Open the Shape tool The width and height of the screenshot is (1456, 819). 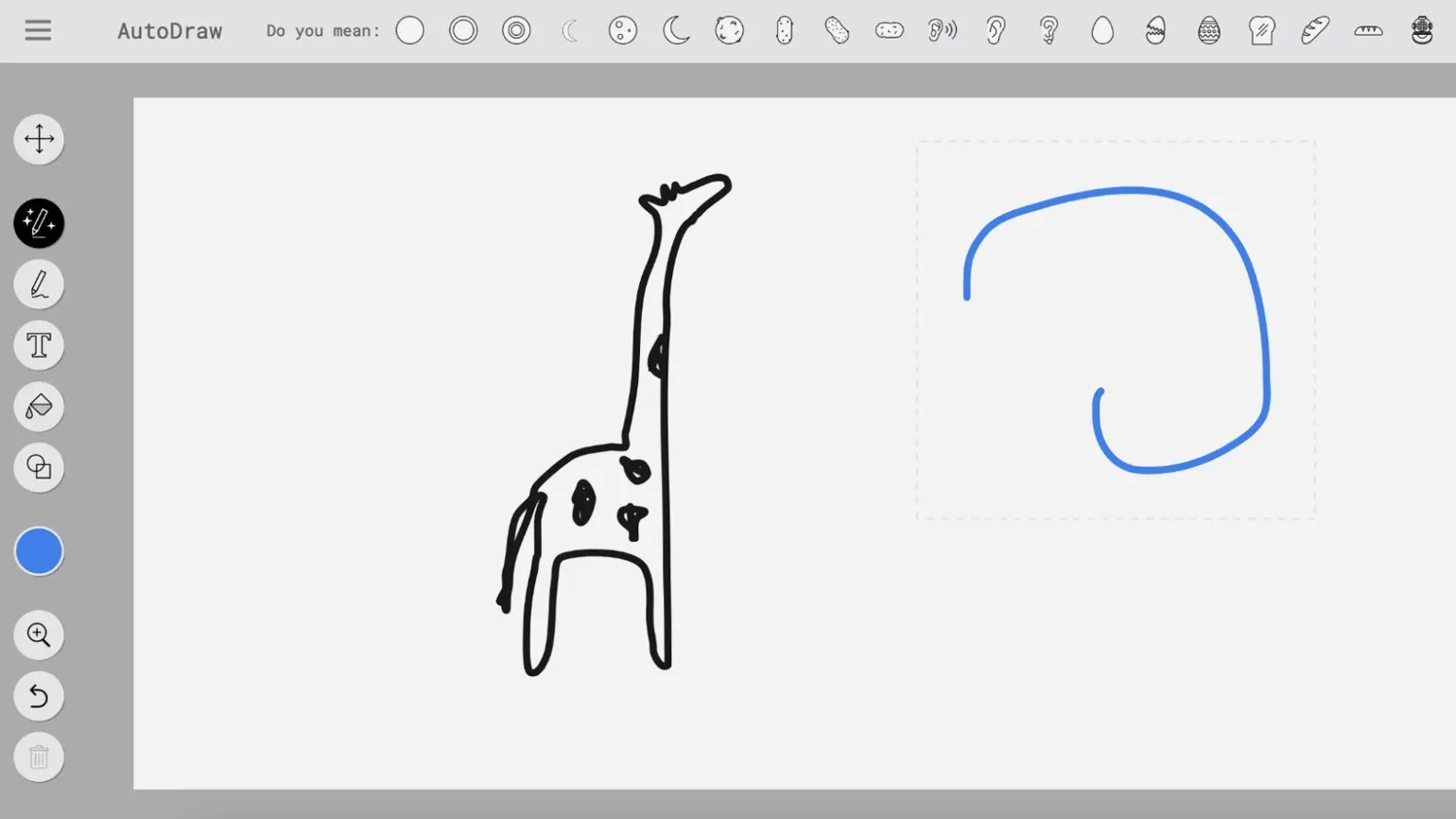(39, 467)
